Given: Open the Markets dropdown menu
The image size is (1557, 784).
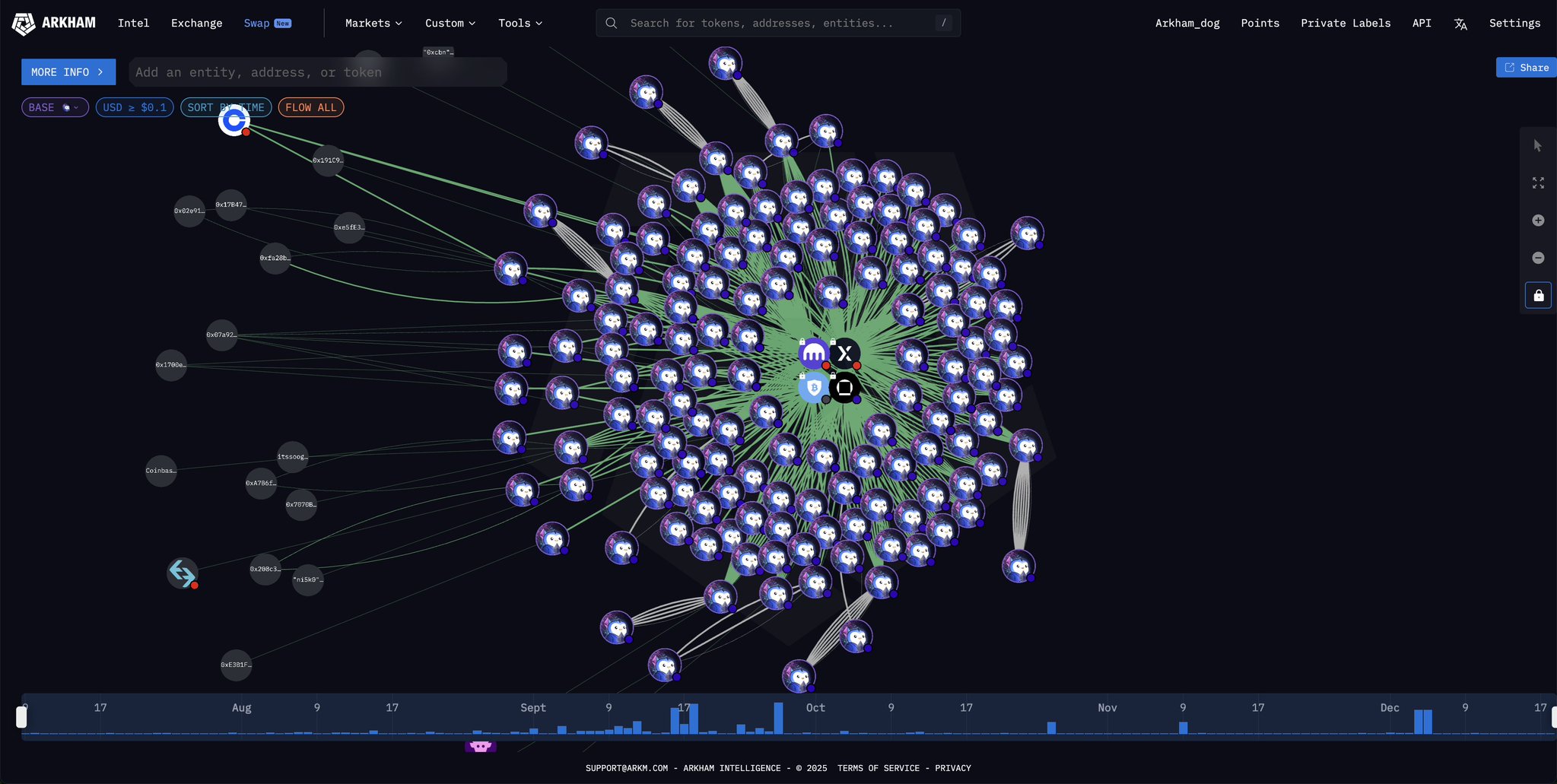Looking at the screenshot, I should pyautogui.click(x=373, y=24).
